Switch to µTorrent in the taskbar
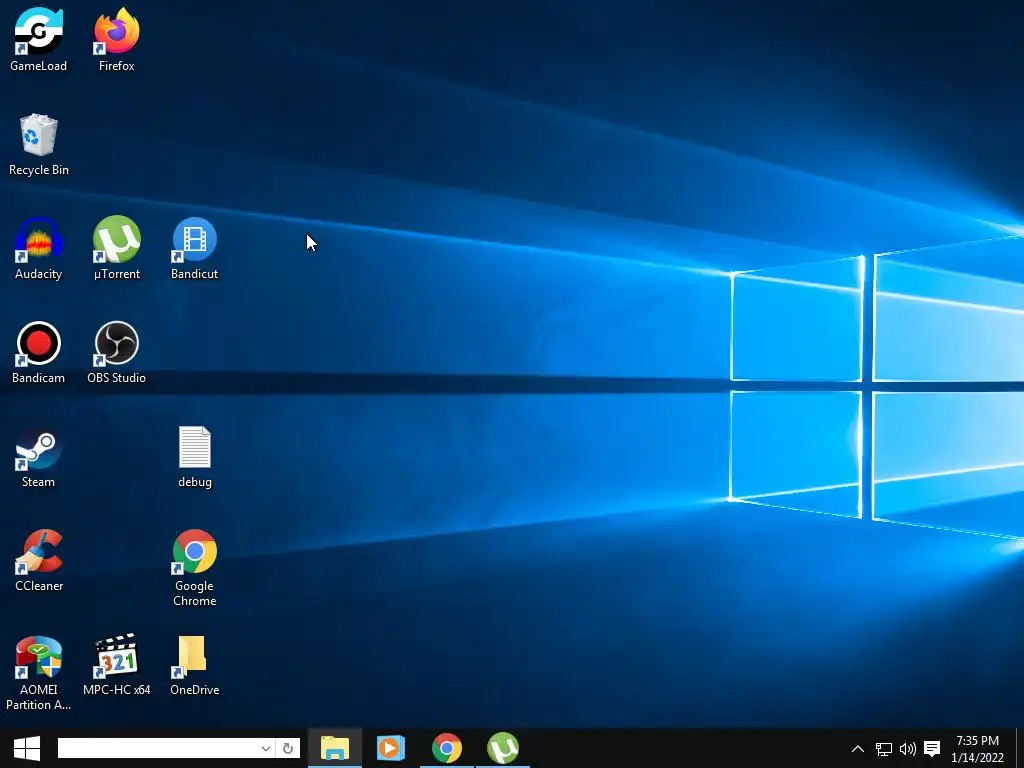 click(502, 748)
